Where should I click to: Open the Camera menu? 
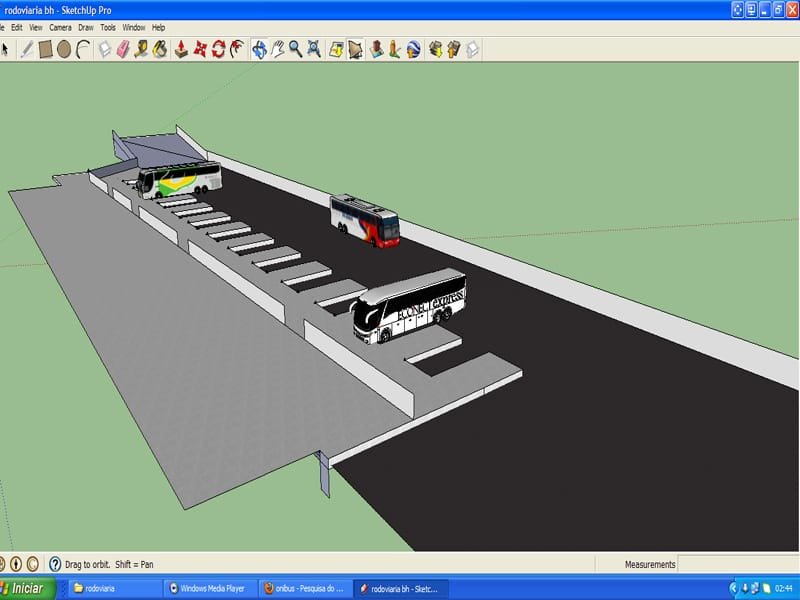click(60, 28)
